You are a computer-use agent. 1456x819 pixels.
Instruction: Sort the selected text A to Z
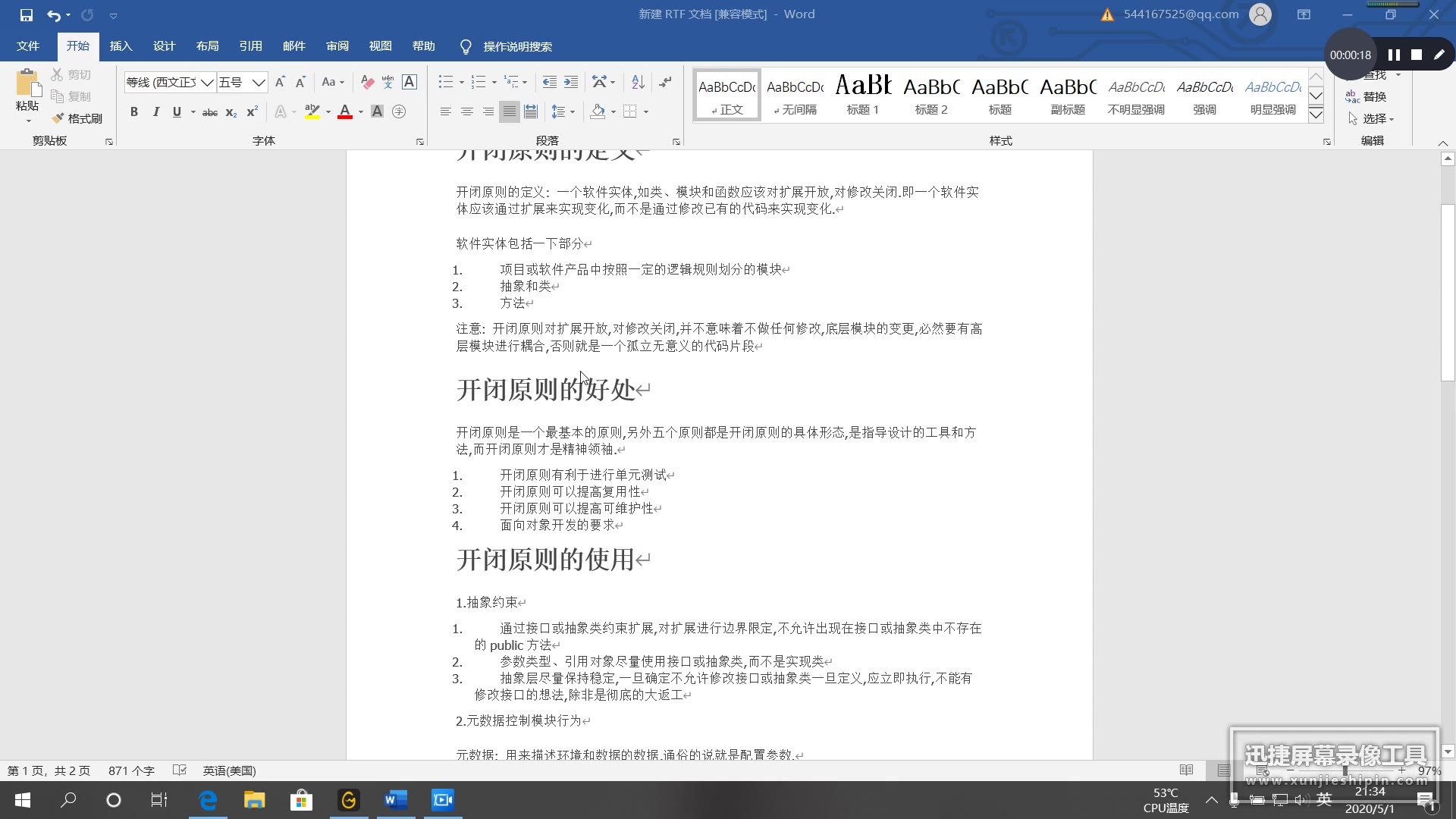[638, 82]
